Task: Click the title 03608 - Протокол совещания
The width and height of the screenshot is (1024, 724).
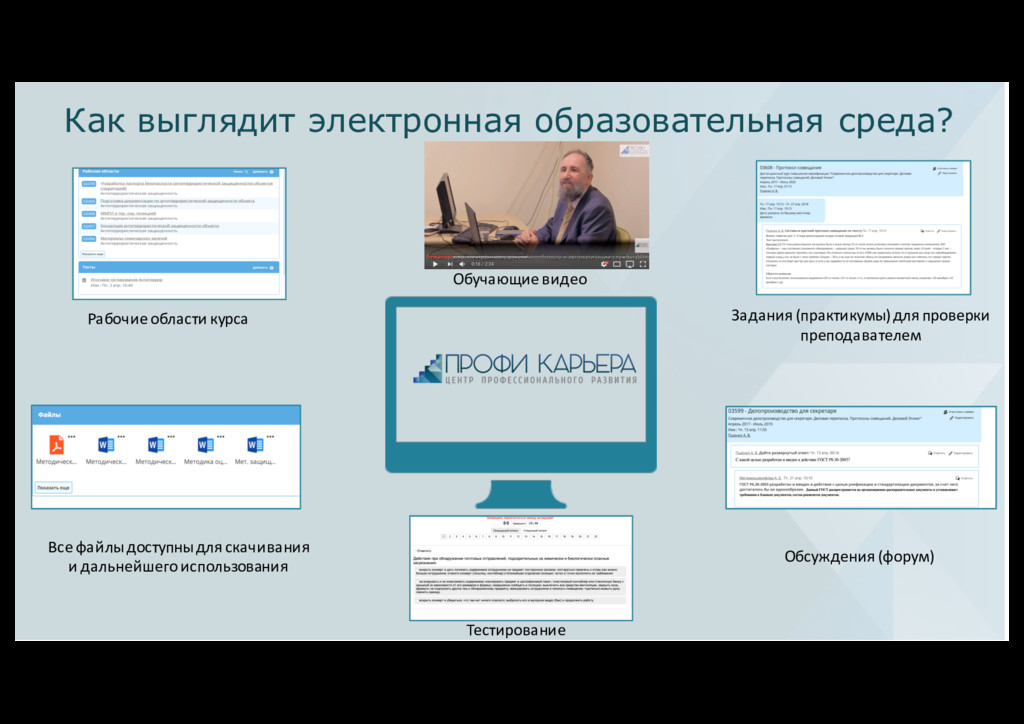Action: [791, 168]
